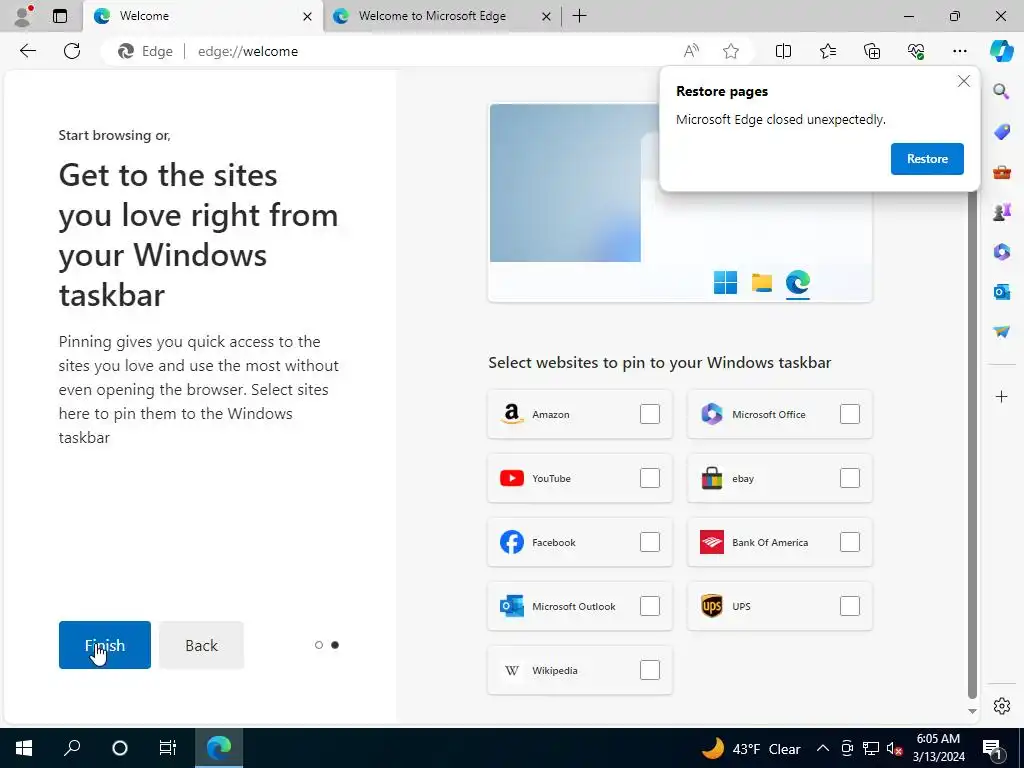Click the YouTube logo in list
The width and height of the screenshot is (1024, 768).
[512, 478]
